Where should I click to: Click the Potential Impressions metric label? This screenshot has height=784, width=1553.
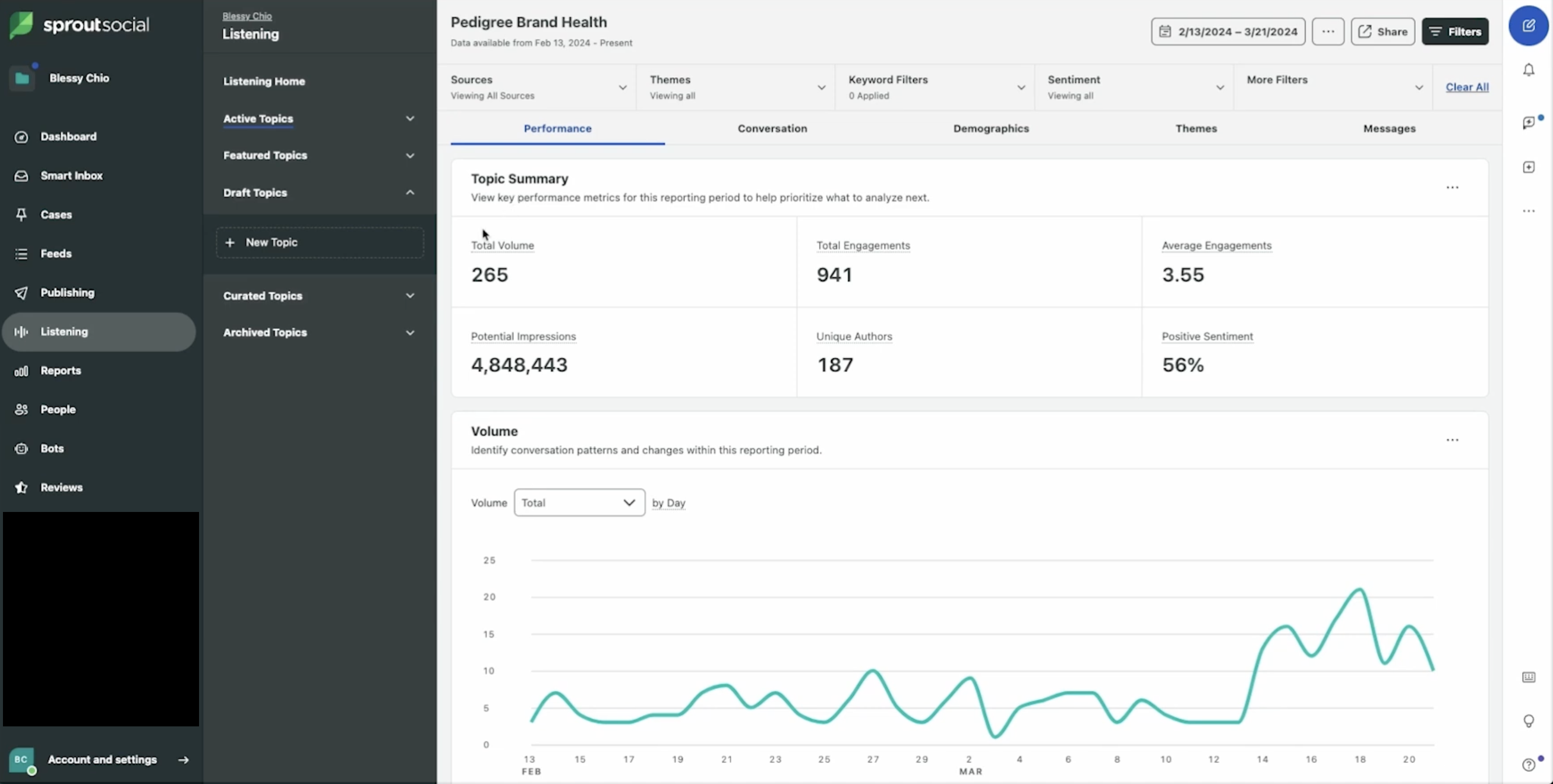(523, 336)
